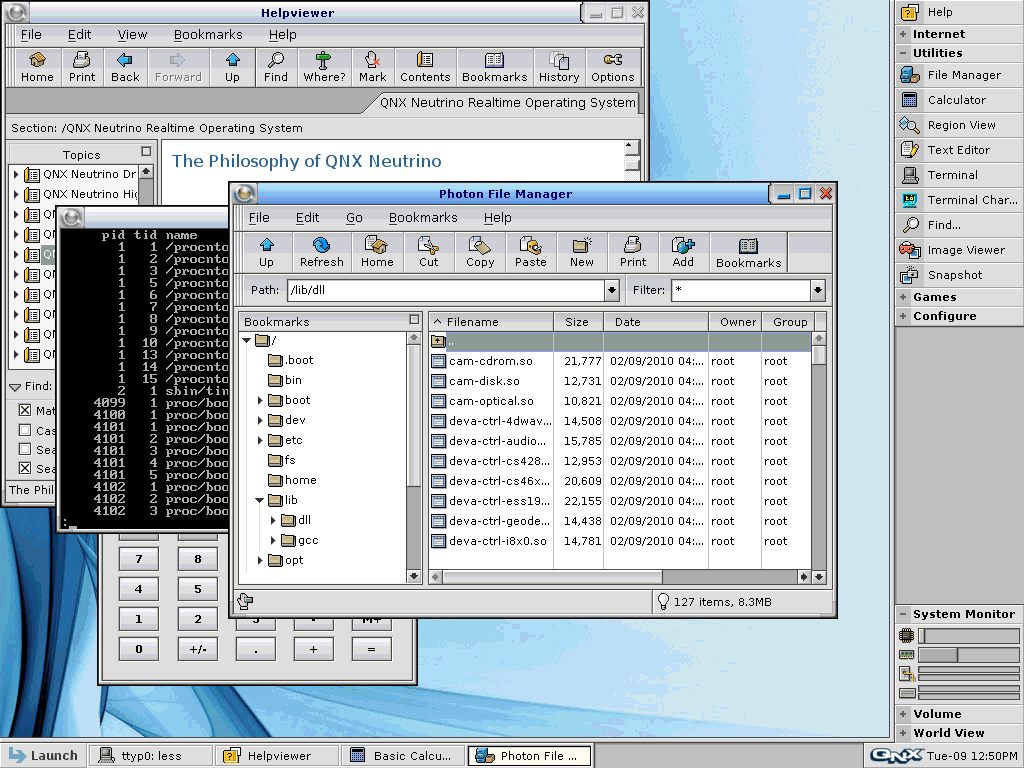Open Bookmarks from the File Manager toolbar
The image size is (1024, 768).
(x=747, y=251)
